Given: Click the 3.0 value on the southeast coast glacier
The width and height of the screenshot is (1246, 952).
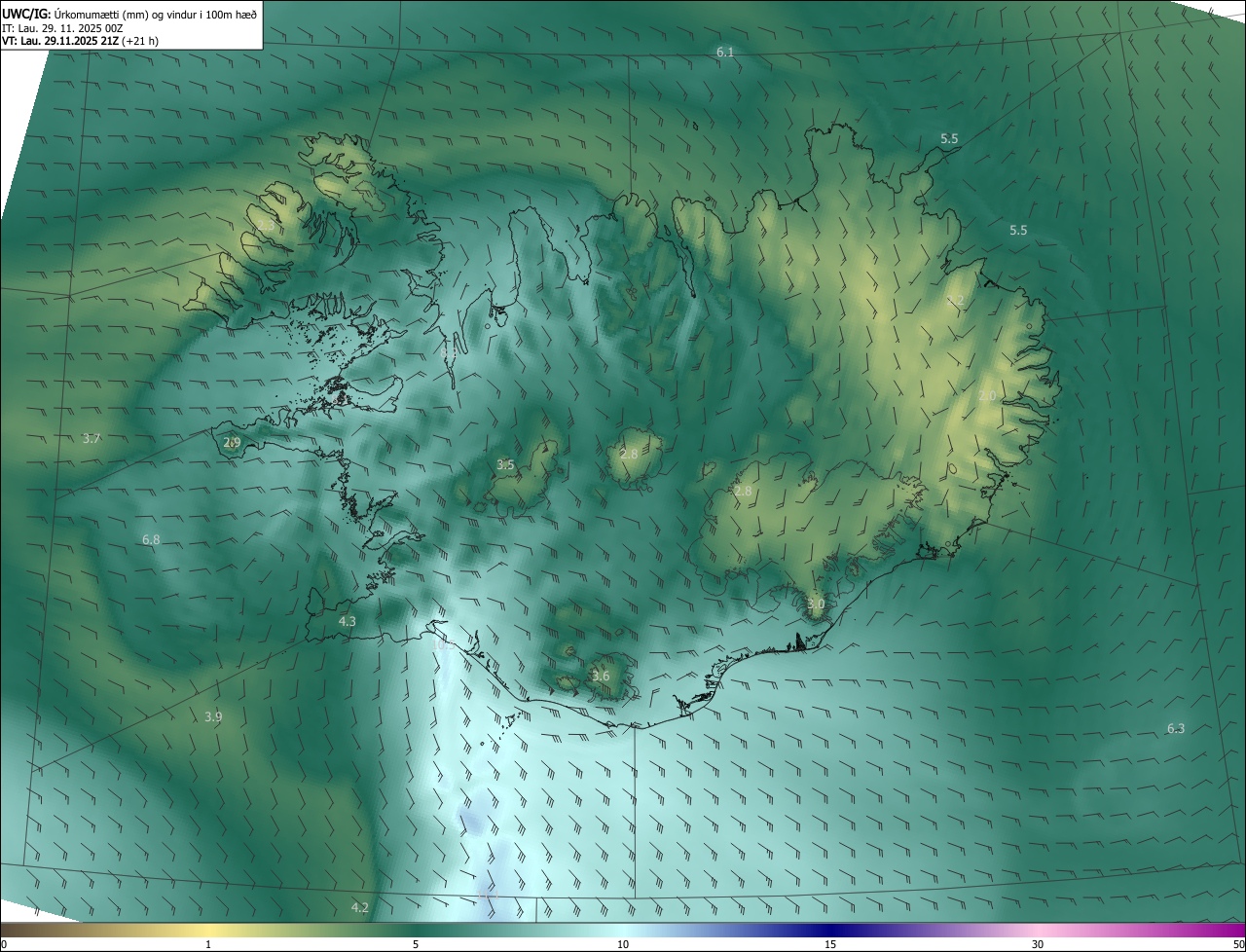Looking at the screenshot, I should pyautogui.click(x=816, y=604).
